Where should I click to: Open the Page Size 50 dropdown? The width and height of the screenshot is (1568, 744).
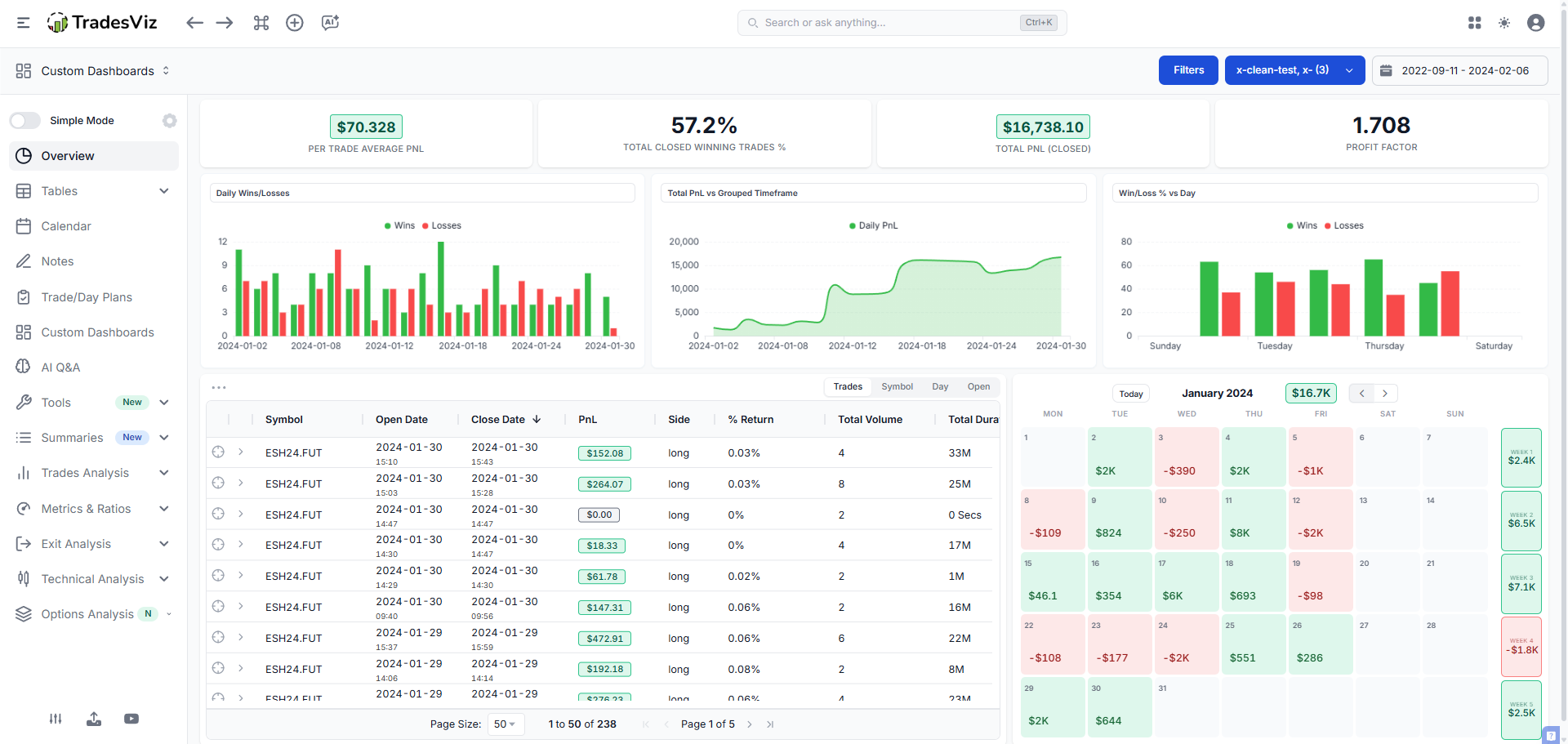(x=505, y=724)
